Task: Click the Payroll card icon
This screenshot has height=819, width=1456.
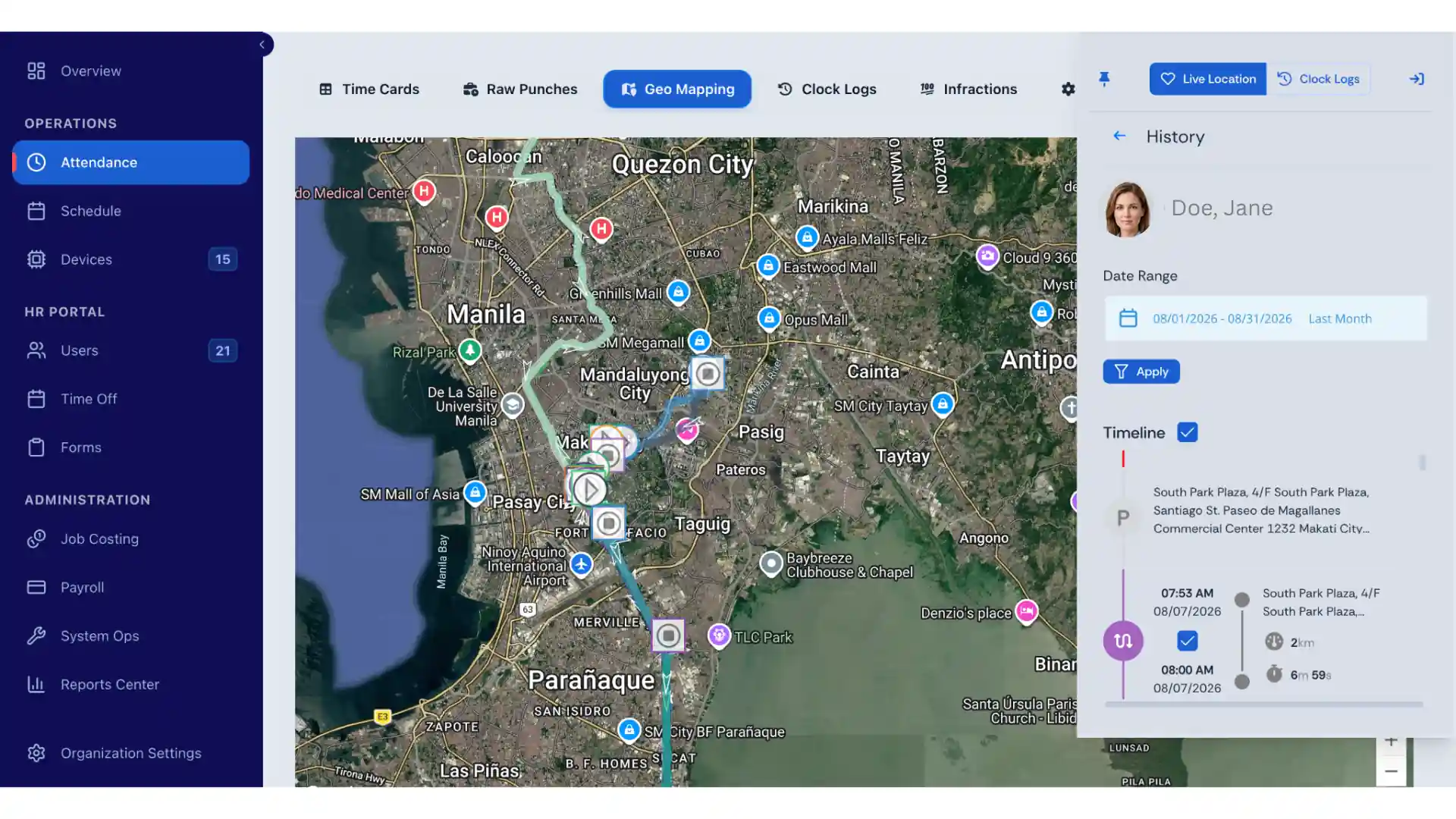Action: tap(36, 588)
